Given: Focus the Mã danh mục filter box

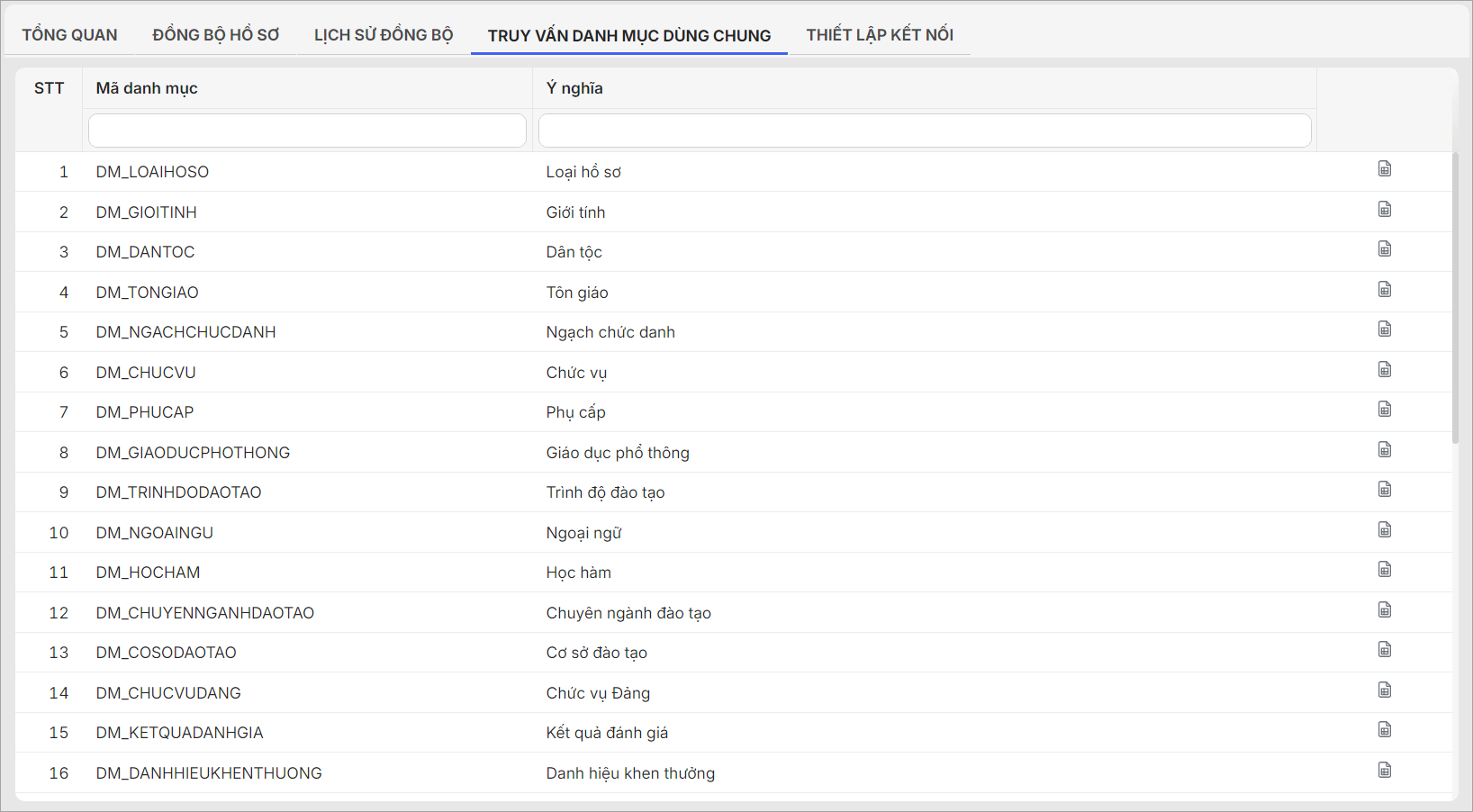Looking at the screenshot, I should pos(307,131).
